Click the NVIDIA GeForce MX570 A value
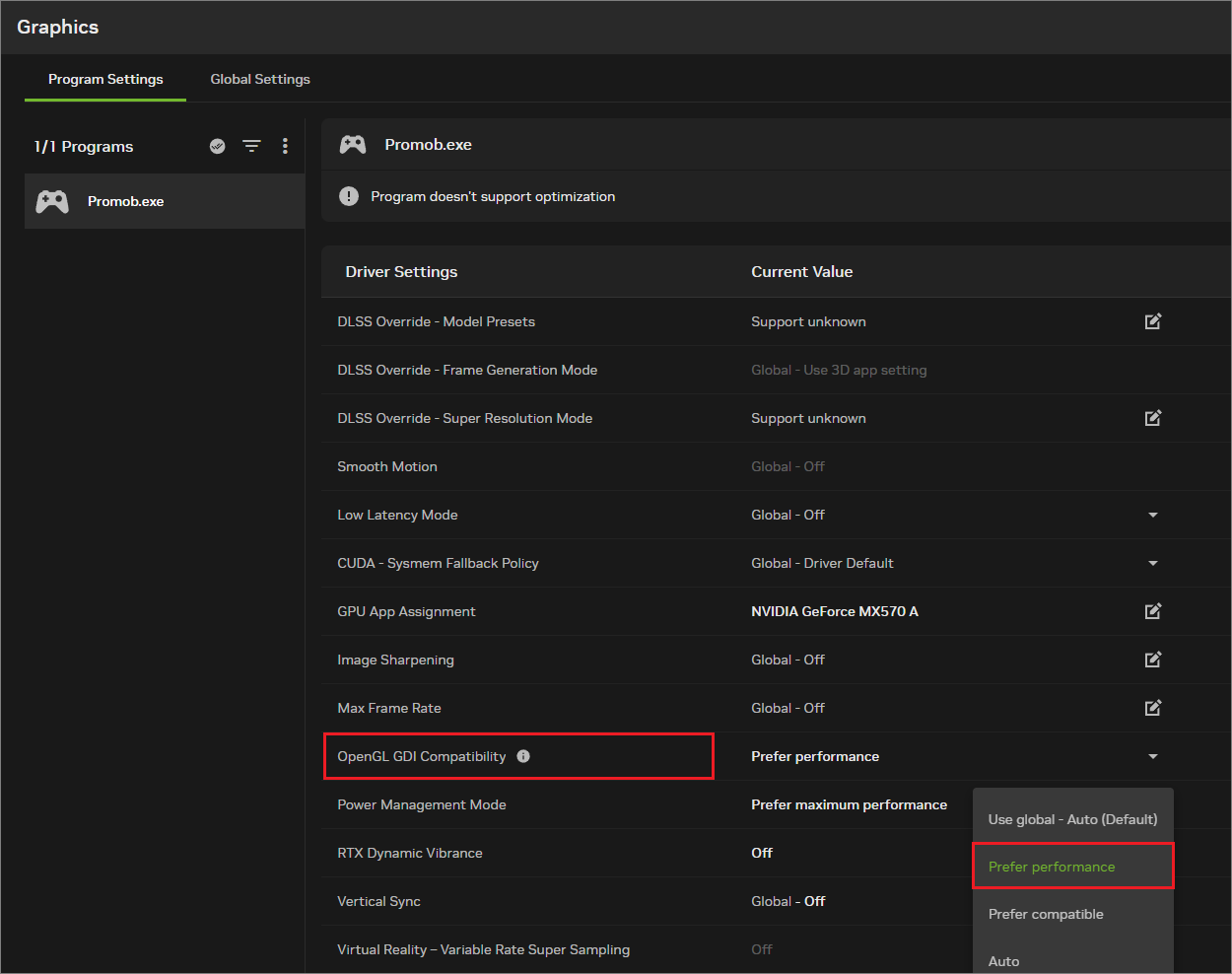This screenshot has height=974, width=1232. pos(835,611)
